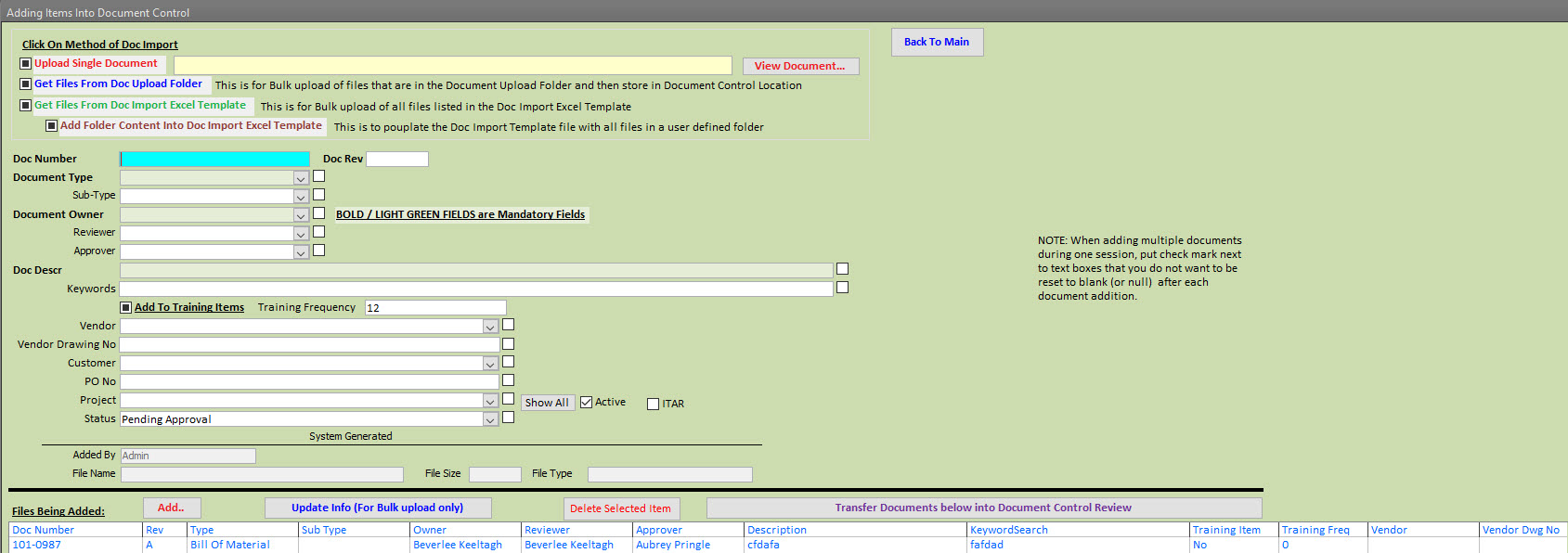Check the keep-value box beside PO No
Image resolution: width=1568 pixels, height=553 pixels.
tap(508, 380)
